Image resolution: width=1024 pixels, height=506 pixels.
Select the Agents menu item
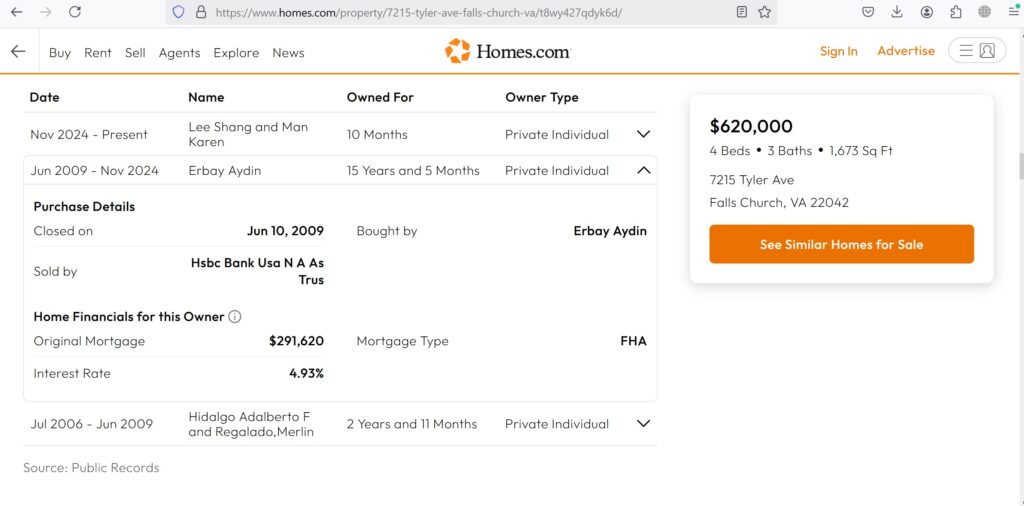[179, 53]
